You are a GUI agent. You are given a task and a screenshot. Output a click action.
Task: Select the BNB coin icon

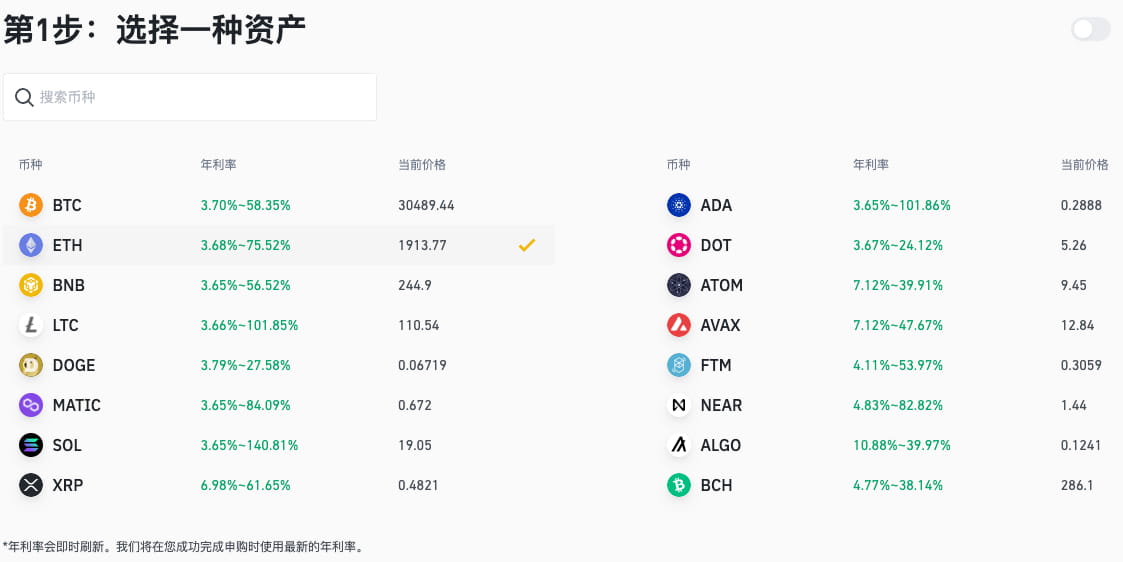pyautogui.click(x=31, y=285)
